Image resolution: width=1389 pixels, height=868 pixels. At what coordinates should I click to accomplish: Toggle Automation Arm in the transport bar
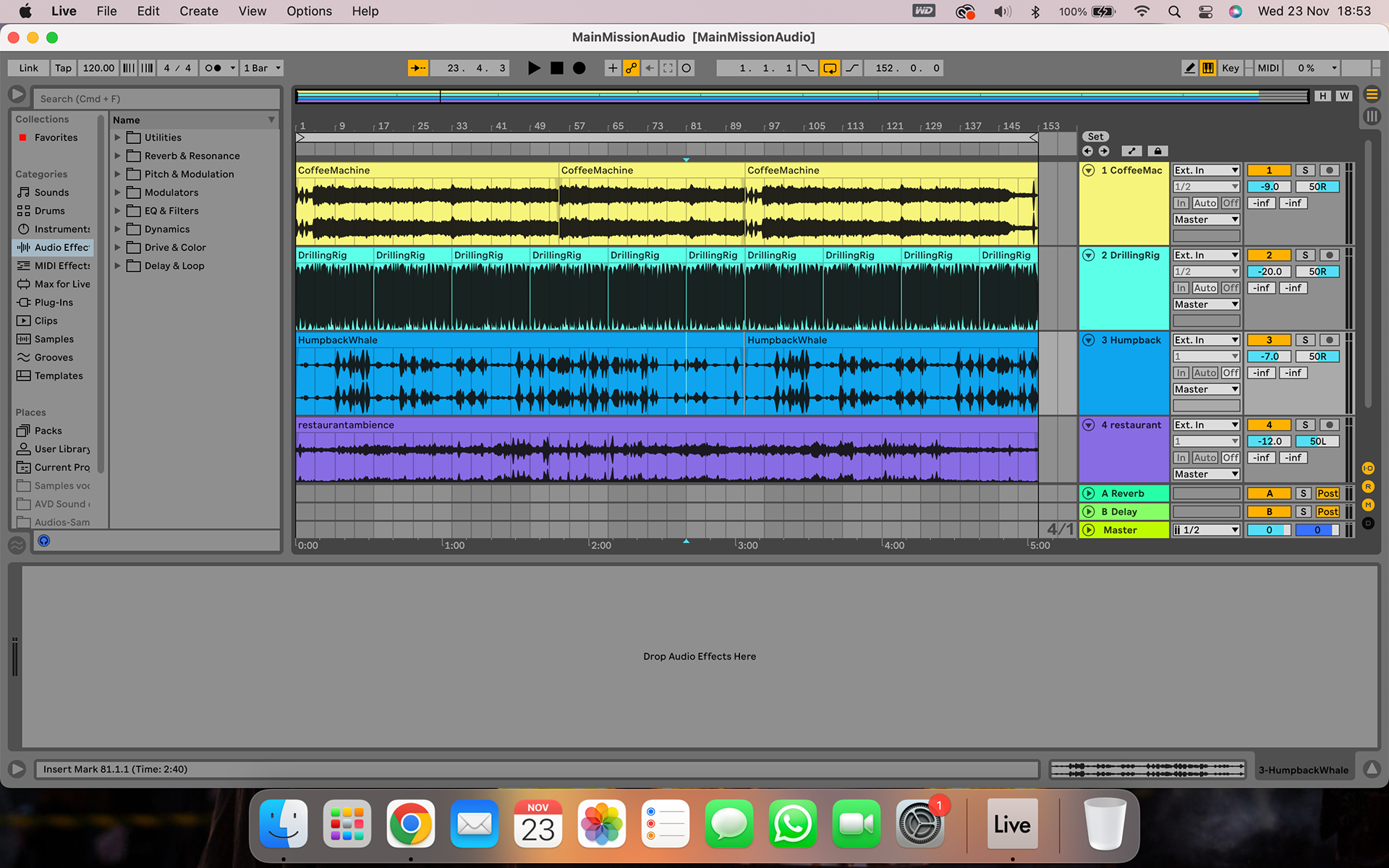click(x=632, y=68)
